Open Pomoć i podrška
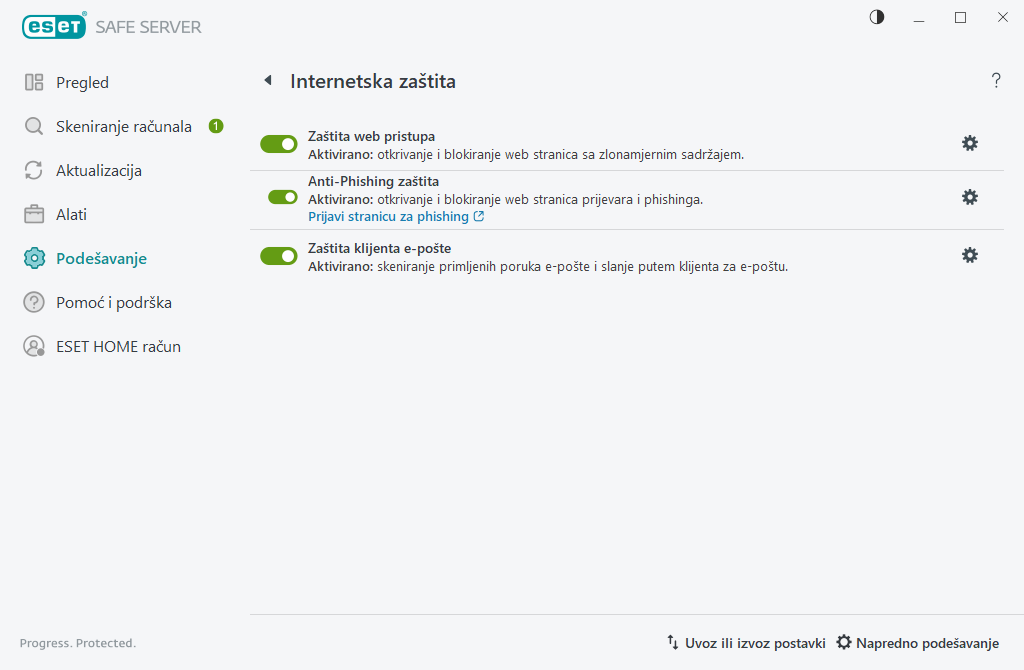Screen dimensions: 1024x670 121,303
